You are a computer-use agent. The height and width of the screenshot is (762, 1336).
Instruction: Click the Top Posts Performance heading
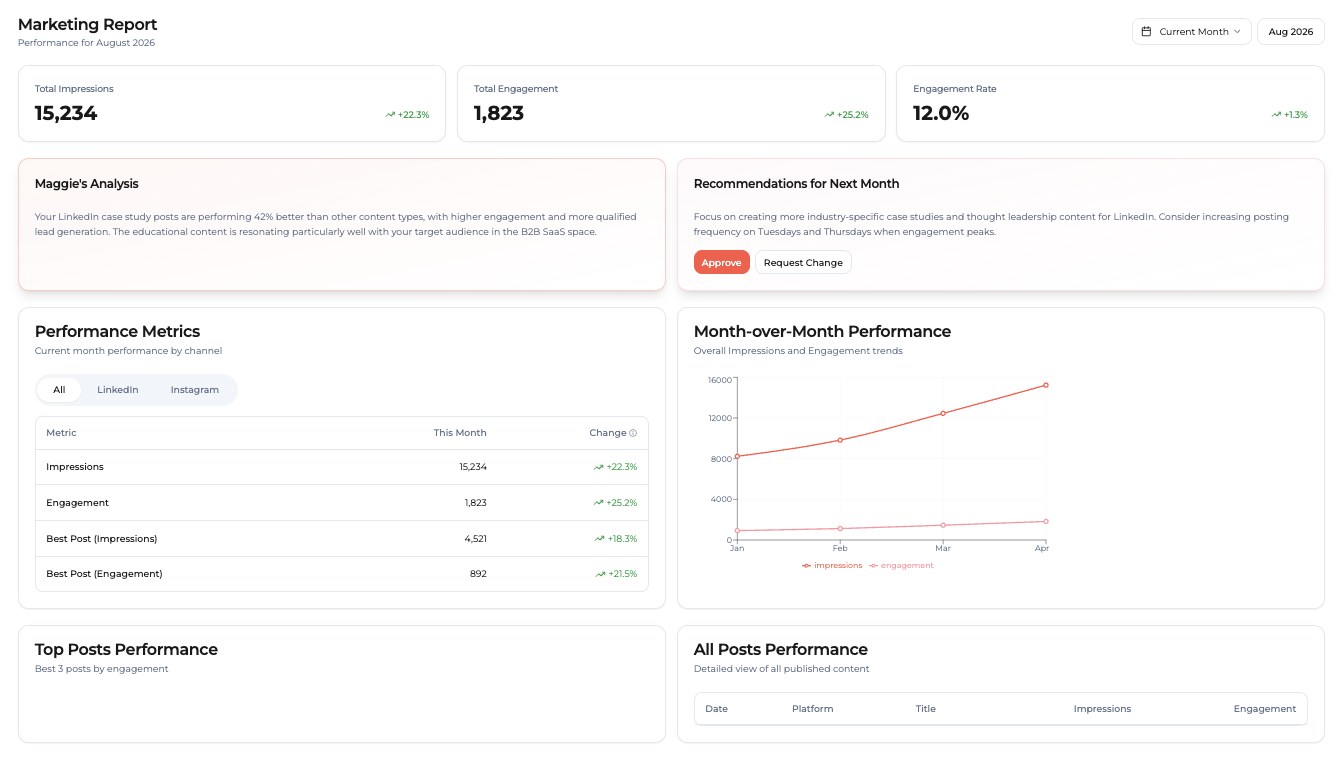point(126,650)
